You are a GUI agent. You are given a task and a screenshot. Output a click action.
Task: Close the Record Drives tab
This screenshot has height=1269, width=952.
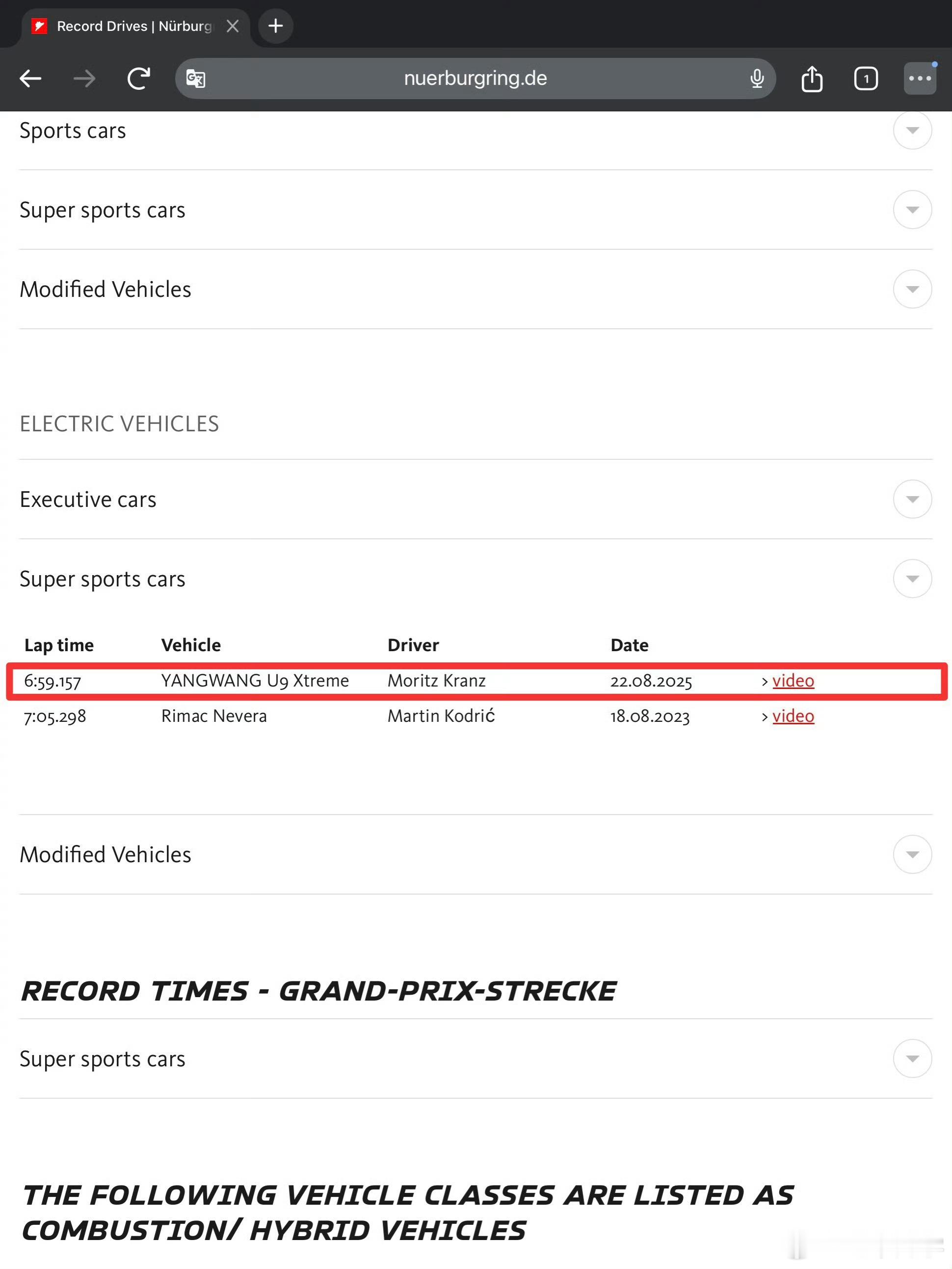(x=233, y=26)
